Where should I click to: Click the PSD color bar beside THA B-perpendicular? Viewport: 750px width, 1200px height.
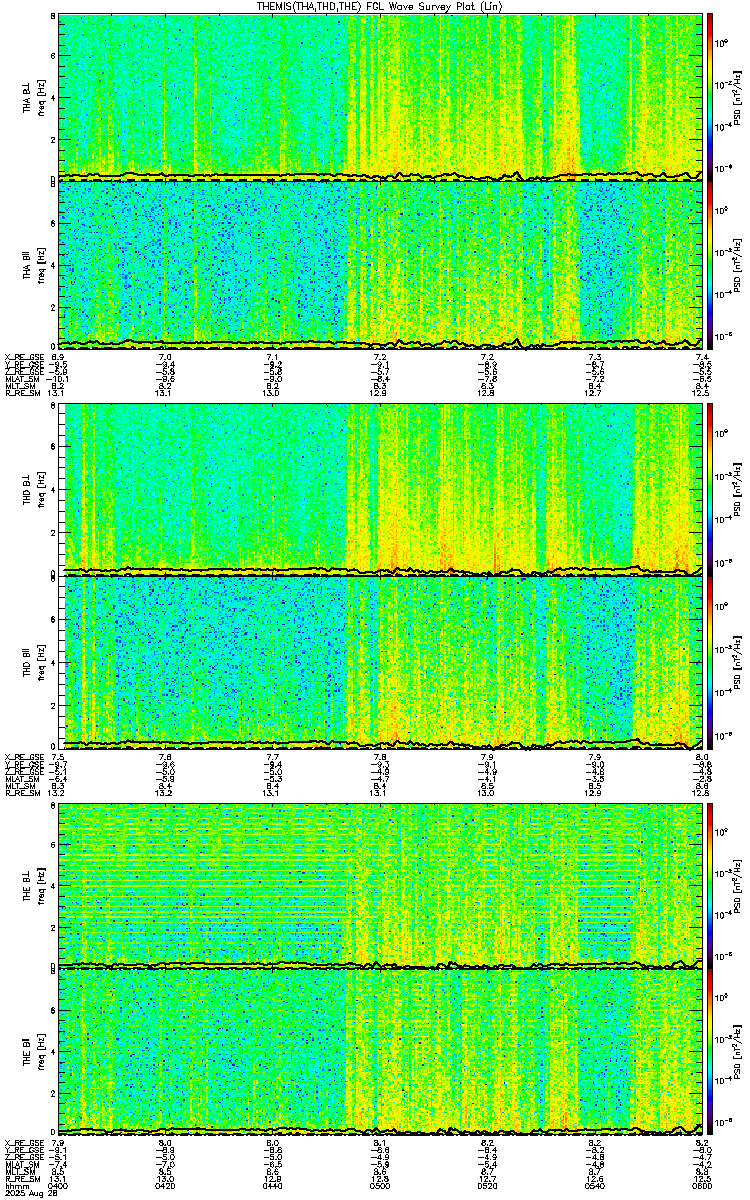[710, 96]
